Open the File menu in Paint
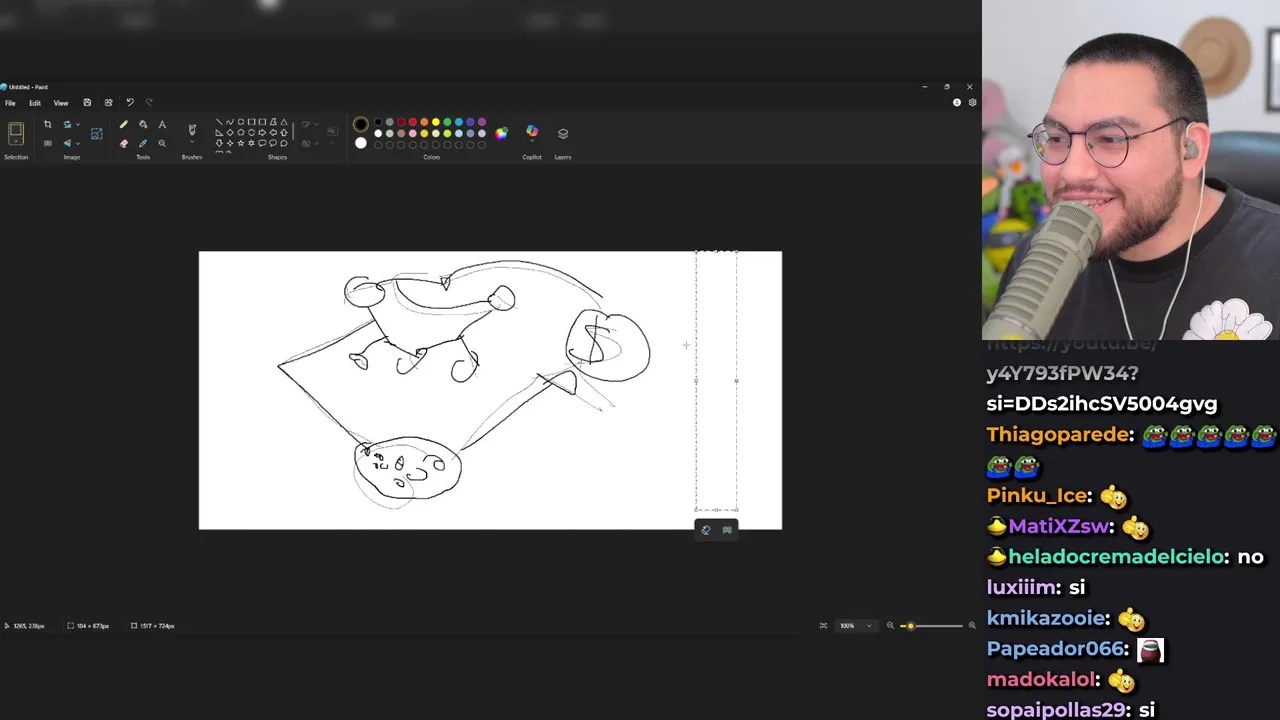The width and height of the screenshot is (1280, 720). (10, 103)
